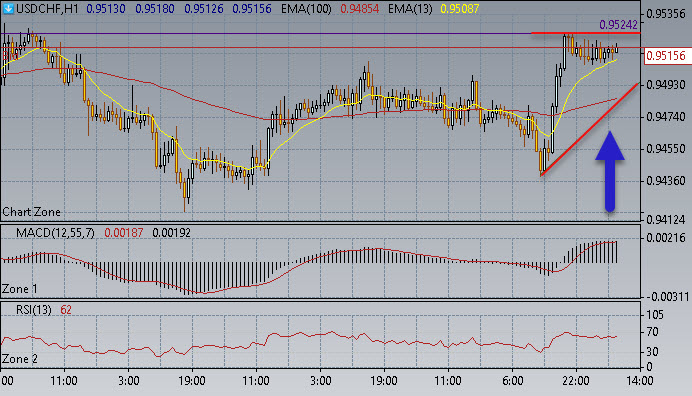Click the EMA(100) value 0.94854
The height and width of the screenshot is (396, 692).
pos(359,9)
